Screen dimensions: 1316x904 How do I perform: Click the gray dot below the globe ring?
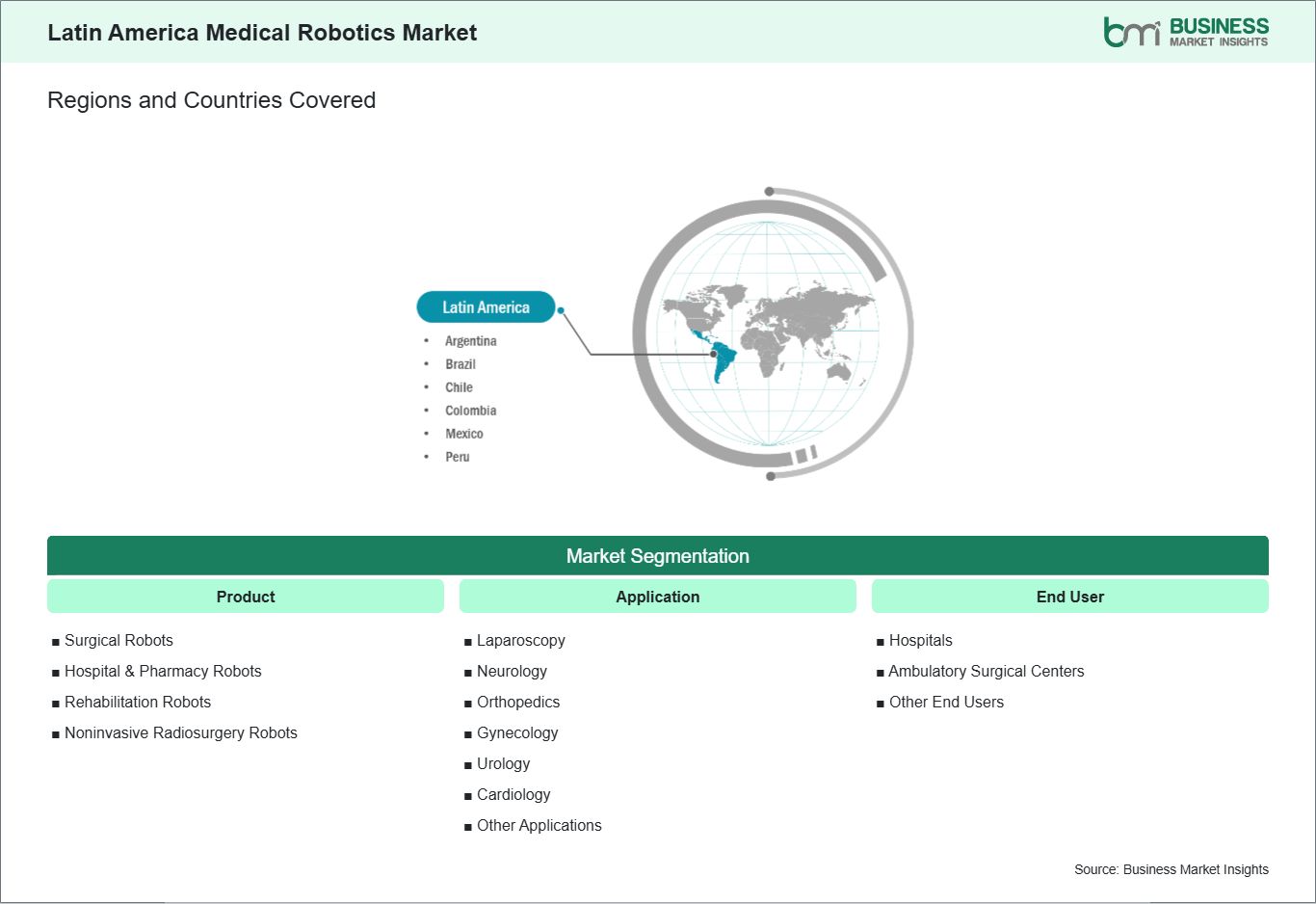click(x=771, y=476)
